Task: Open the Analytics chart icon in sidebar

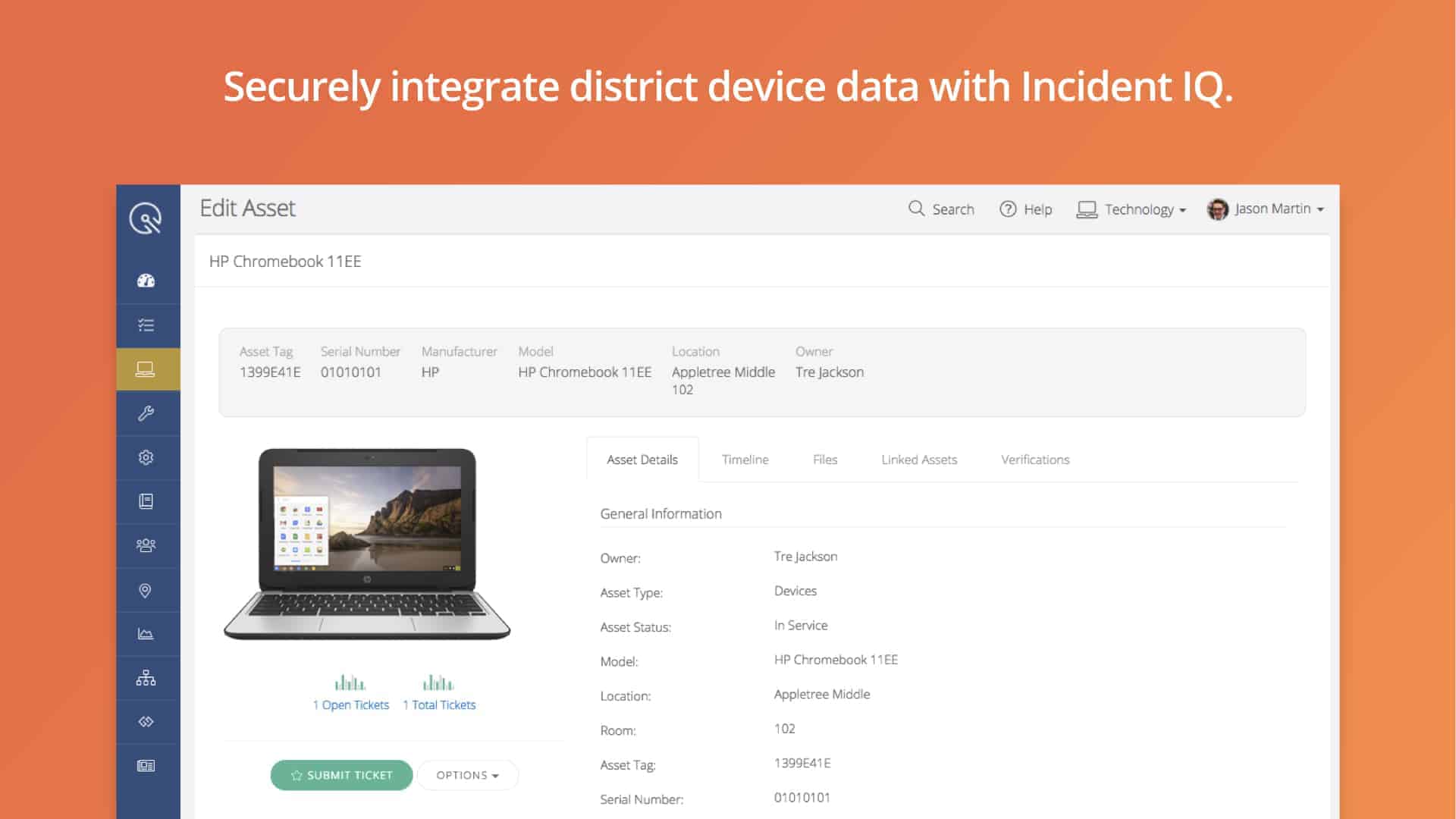Action: pyautogui.click(x=146, y=634)
